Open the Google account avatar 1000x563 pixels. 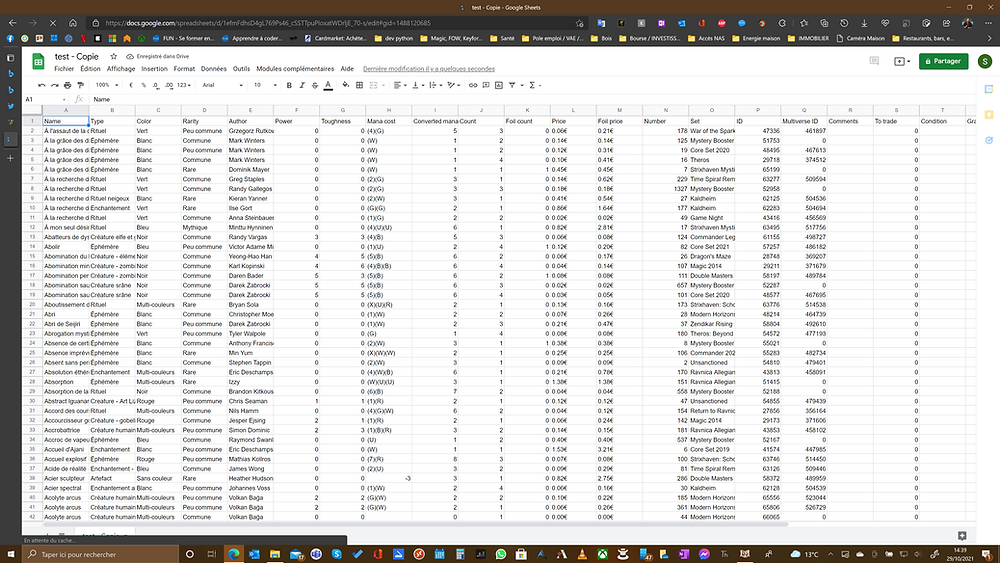coord(985,61)
